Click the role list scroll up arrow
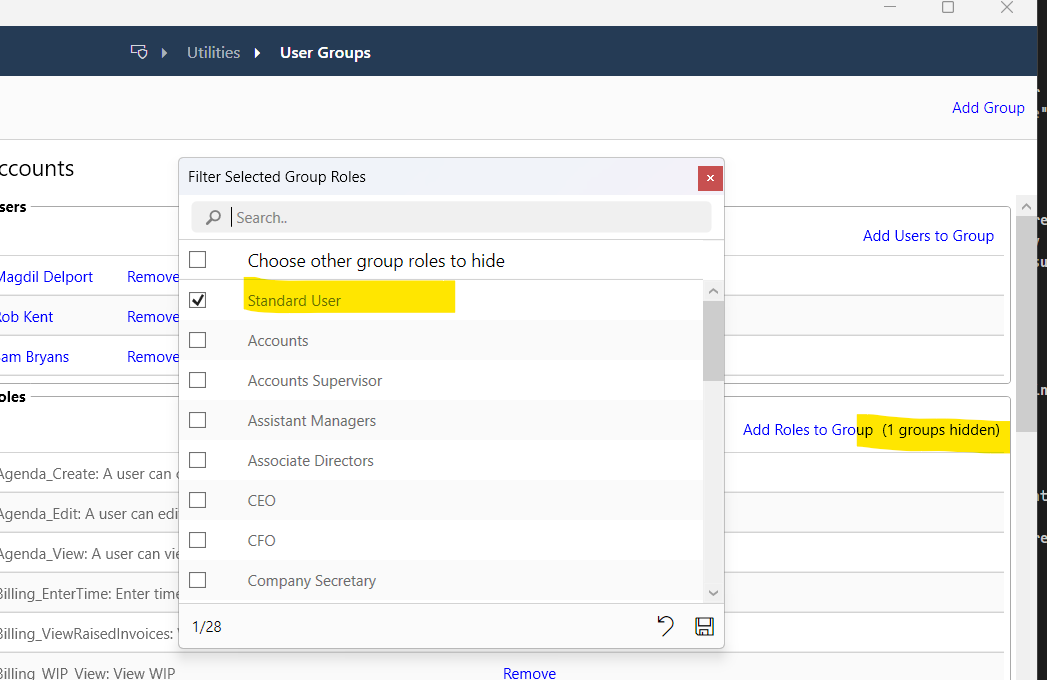The width and height of the screenshot is (1047, 680). click(x=713, y=291)
